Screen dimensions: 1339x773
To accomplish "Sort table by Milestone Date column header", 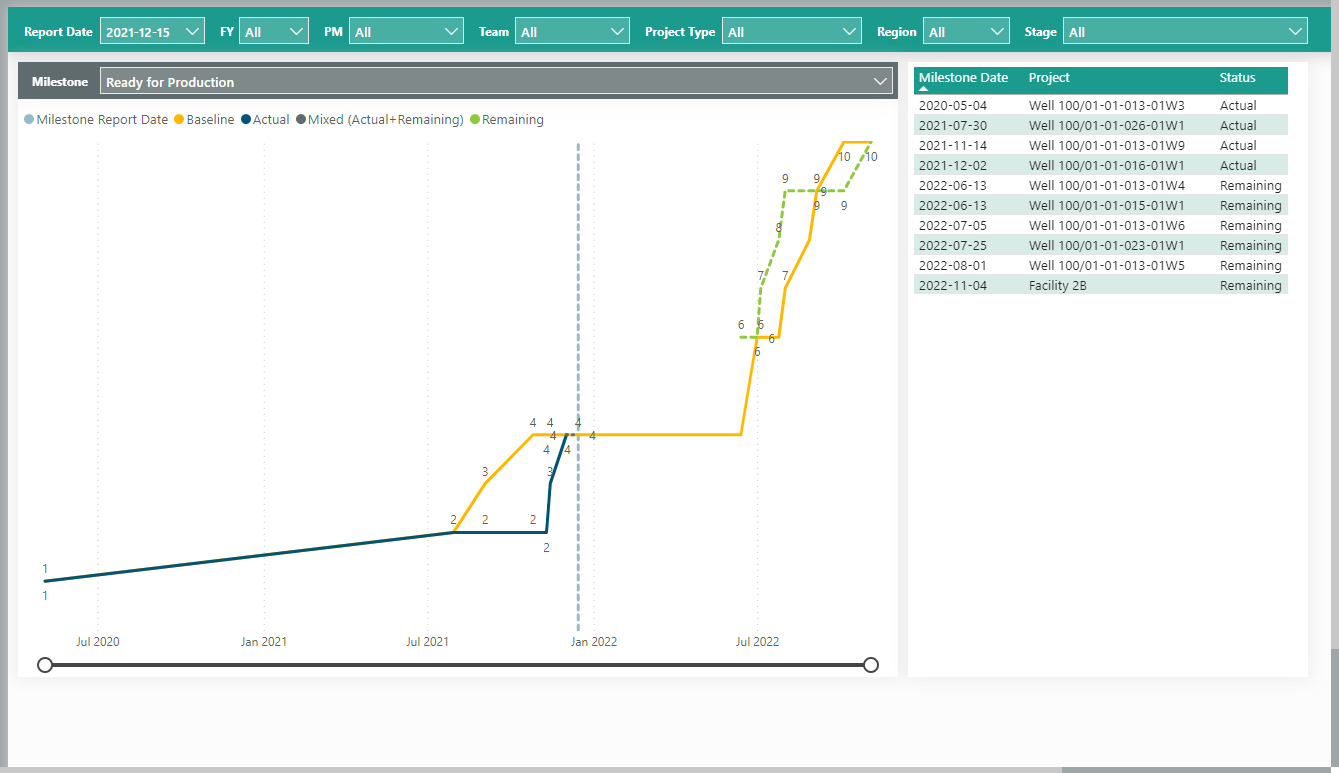I will coord(963,78).
